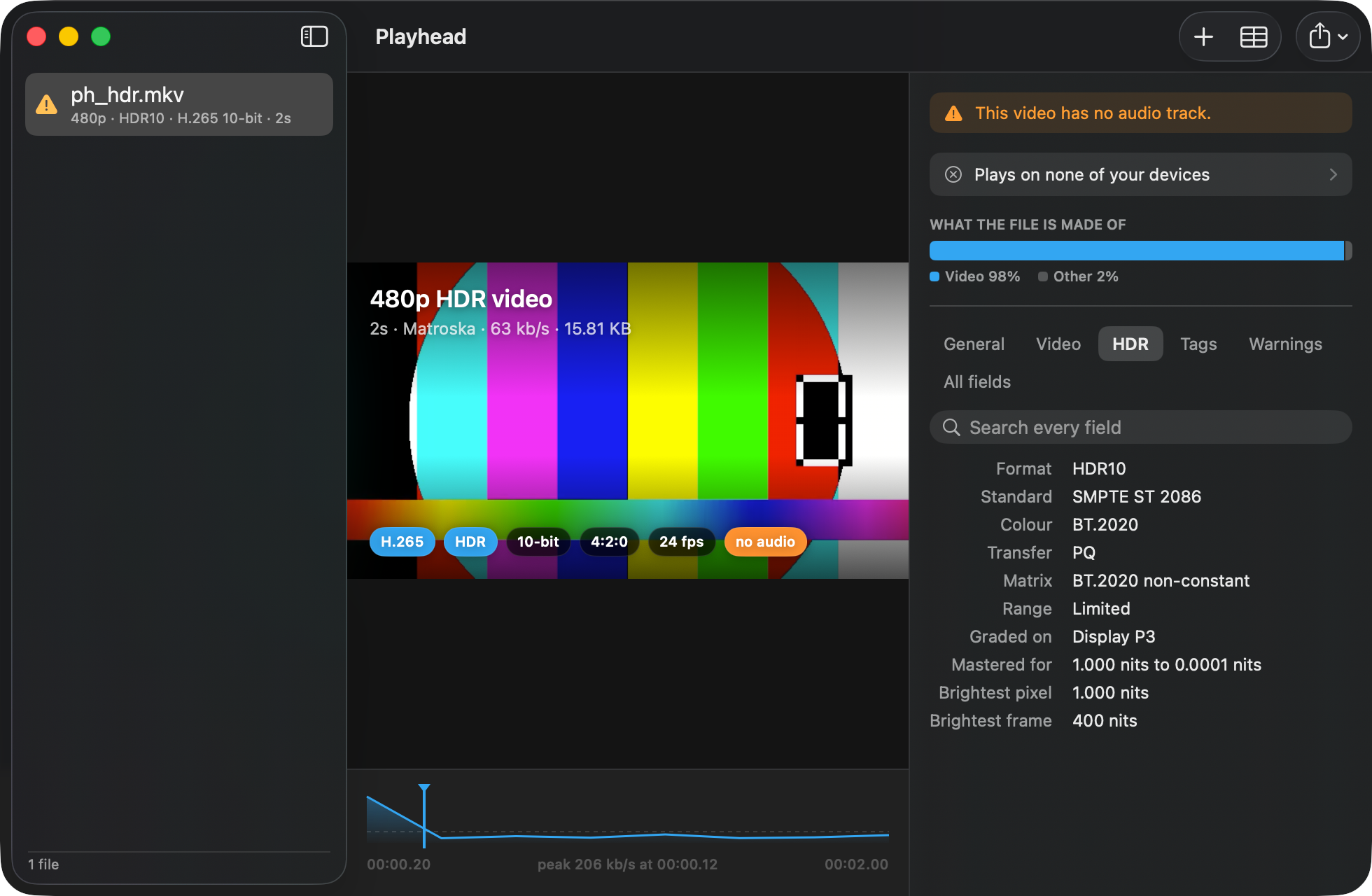Image resolution: width=1372 pixels, height=896 pixels.
Task: Toggle the sidebar panel icon
Action: pos(314,36)
